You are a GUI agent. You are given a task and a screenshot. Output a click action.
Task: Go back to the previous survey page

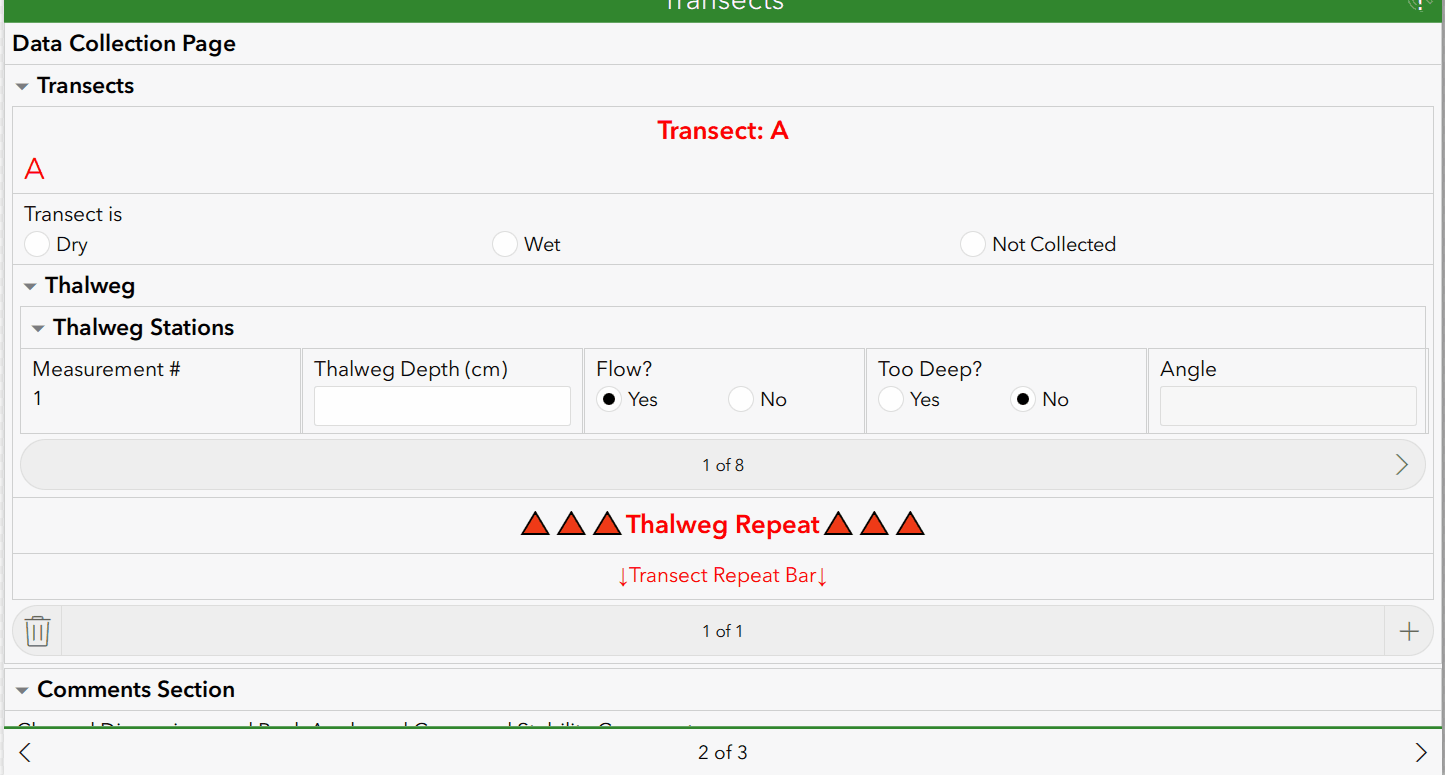coord(24,751)
